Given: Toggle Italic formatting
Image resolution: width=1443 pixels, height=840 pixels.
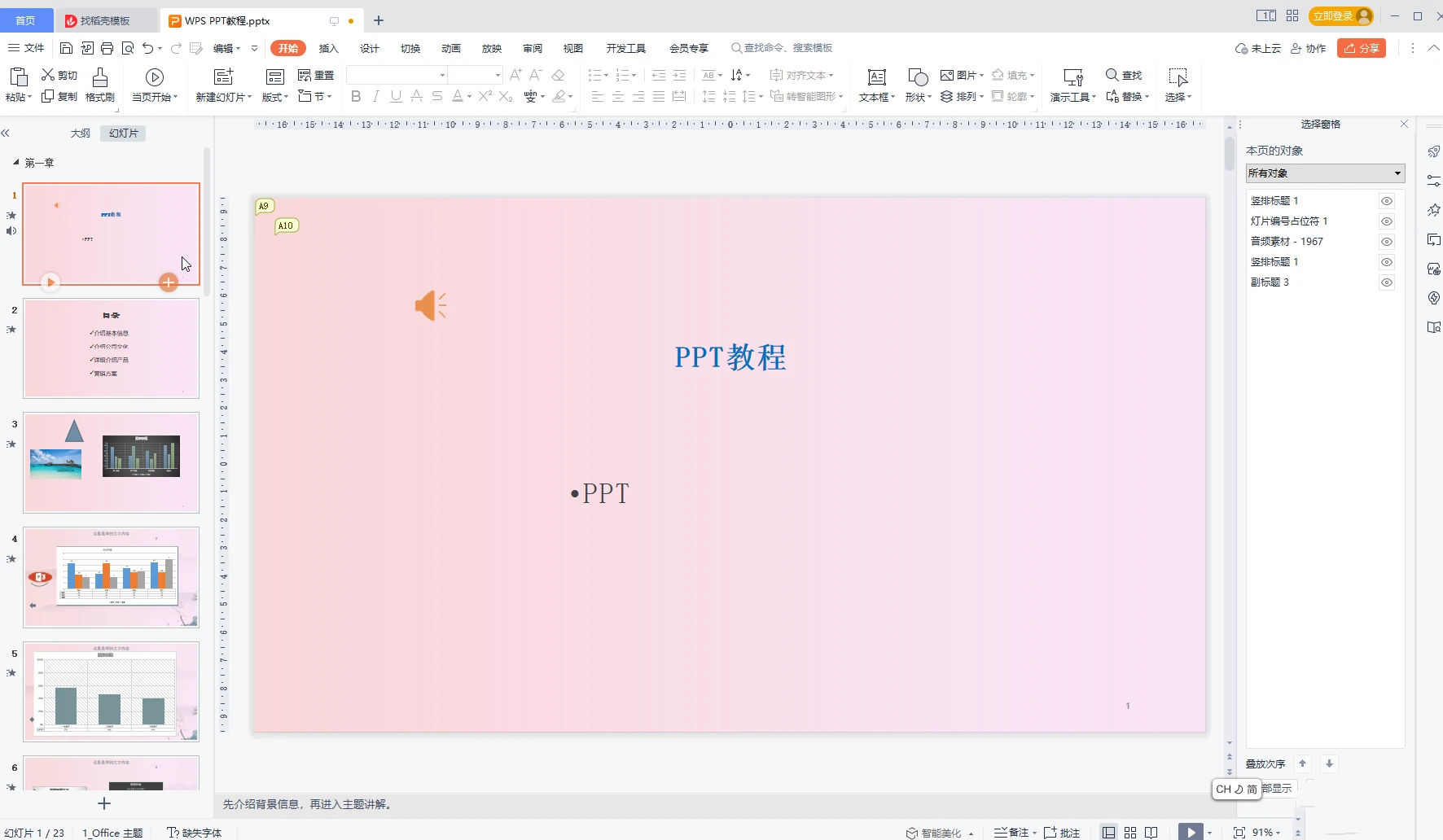Looking at the screenshot, I should pyautogui.click(x=375, y=96).
